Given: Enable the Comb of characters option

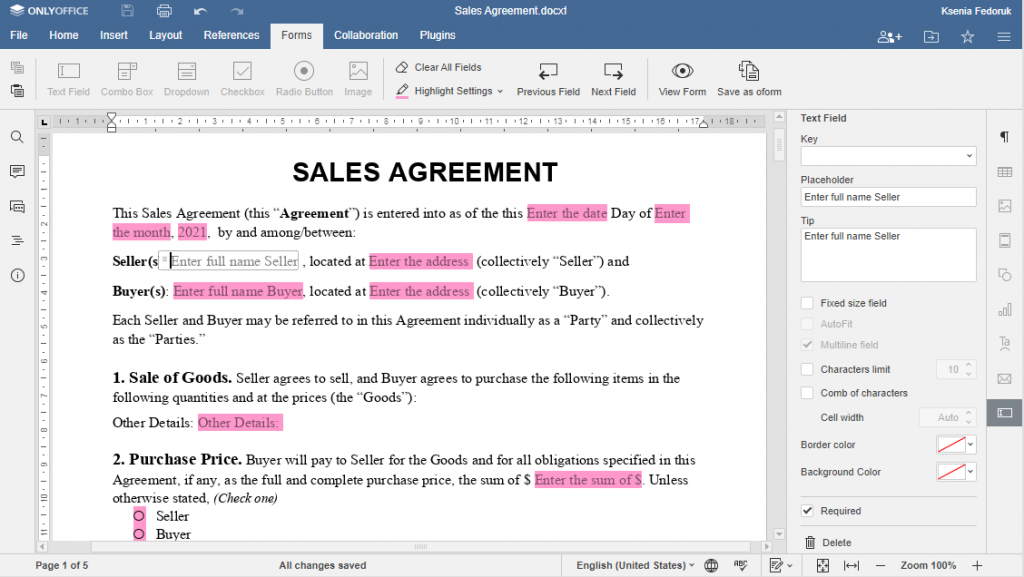Looking at the screenshot, I should pyautogui.click(x=807, y=392).
